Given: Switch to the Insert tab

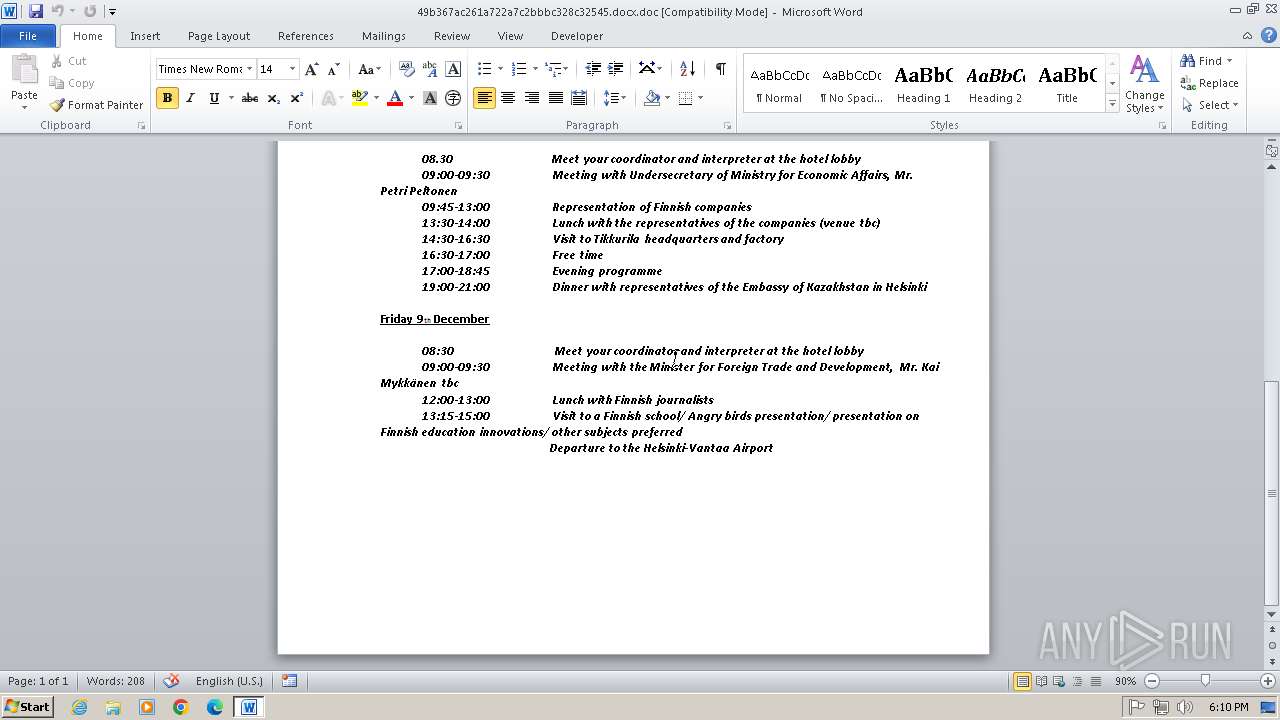Looking at the screenshot, I should point(145,36).
